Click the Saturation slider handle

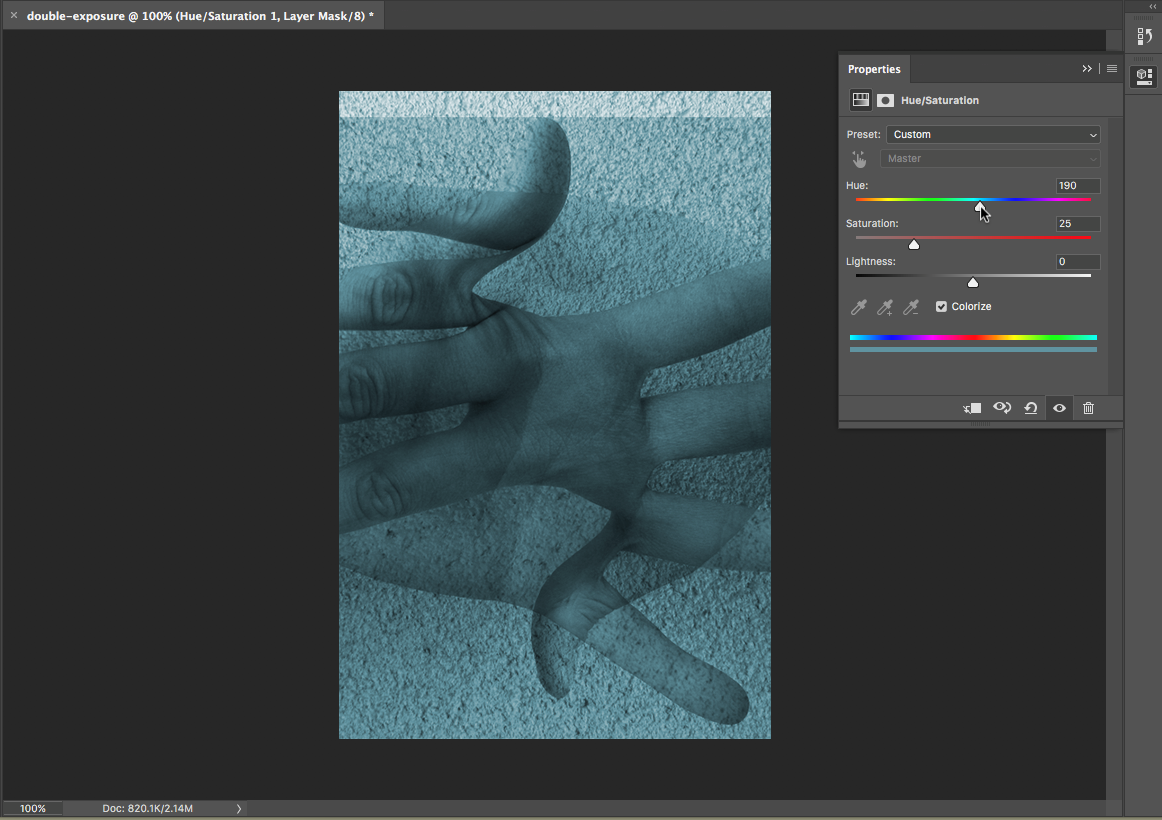pos(914,245)
